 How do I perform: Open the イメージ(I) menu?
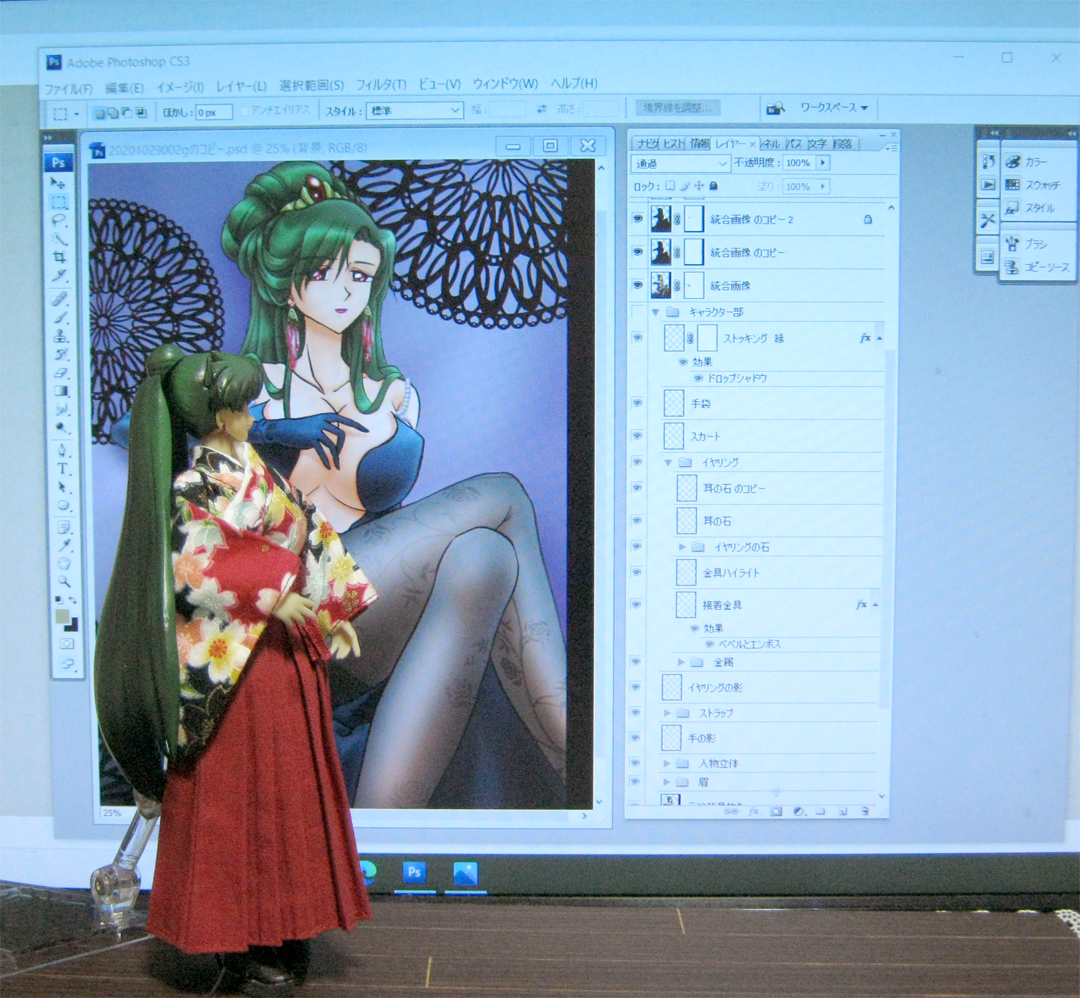tap(180, 87)
